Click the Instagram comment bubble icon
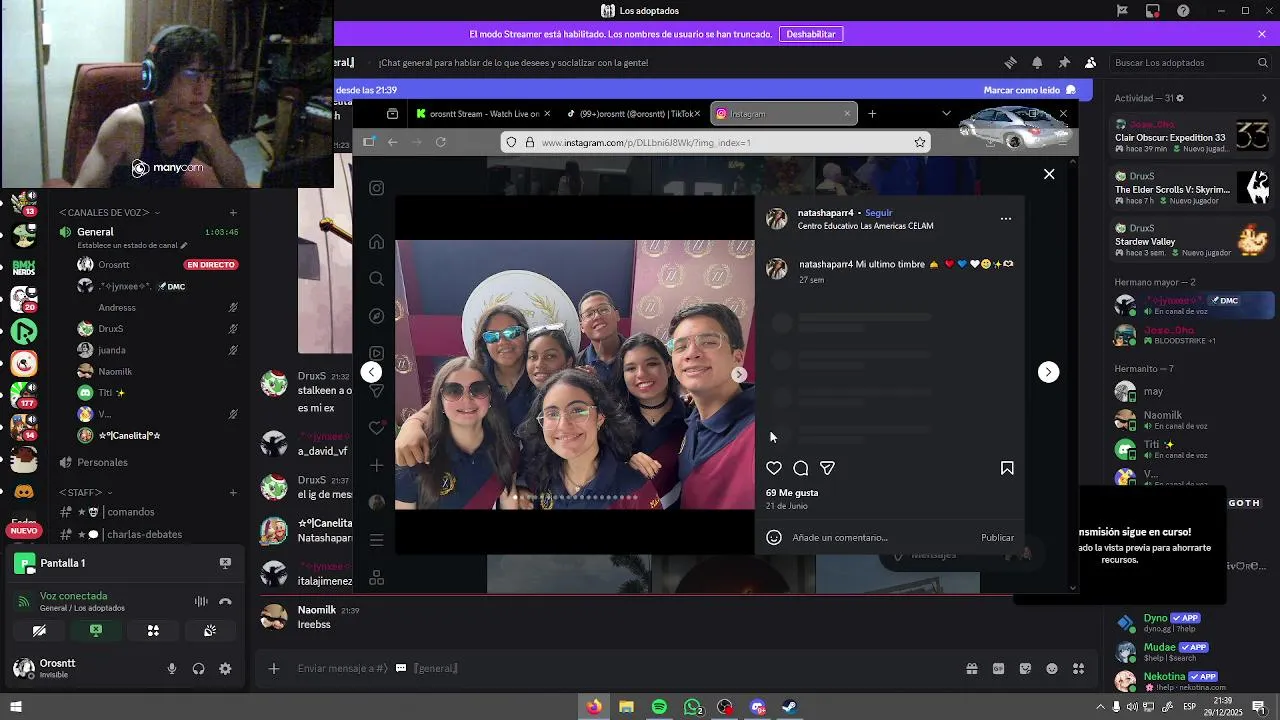Image resolution: width=1280 pixels, height=720 pixels. coord(801,468)
